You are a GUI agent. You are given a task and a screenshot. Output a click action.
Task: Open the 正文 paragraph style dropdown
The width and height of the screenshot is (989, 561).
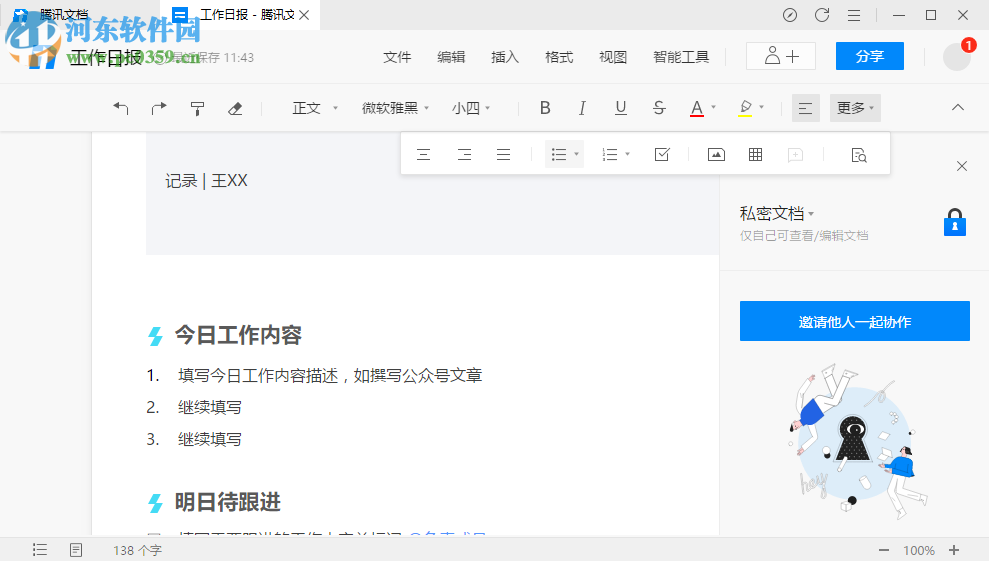[x=315, y=109]
